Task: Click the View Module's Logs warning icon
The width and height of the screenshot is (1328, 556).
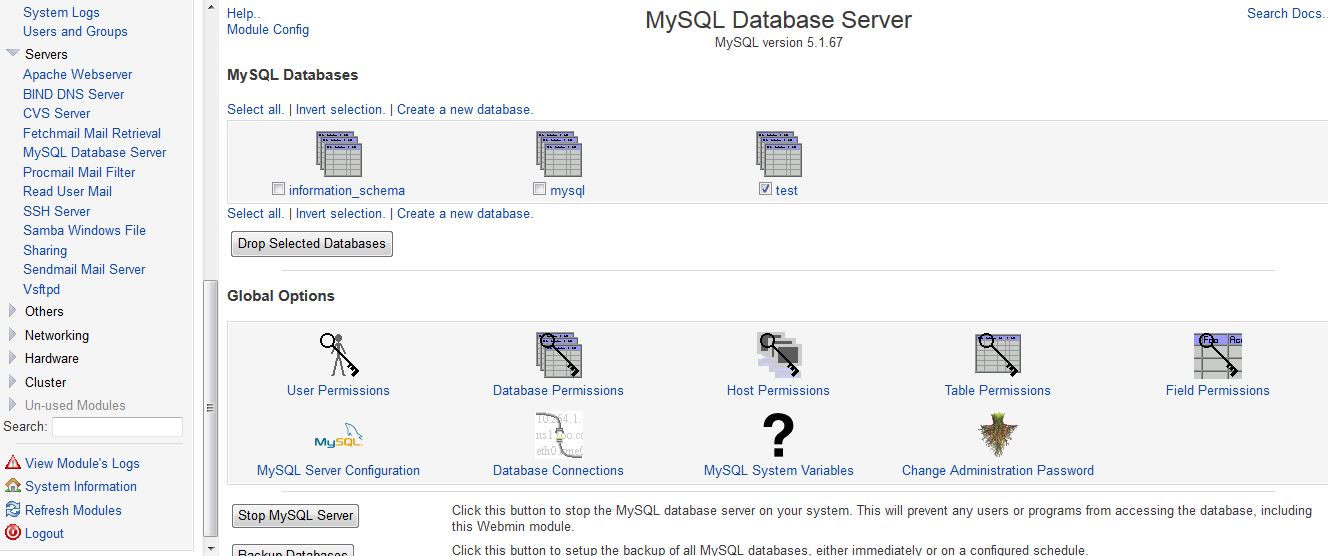Action: 13,462
